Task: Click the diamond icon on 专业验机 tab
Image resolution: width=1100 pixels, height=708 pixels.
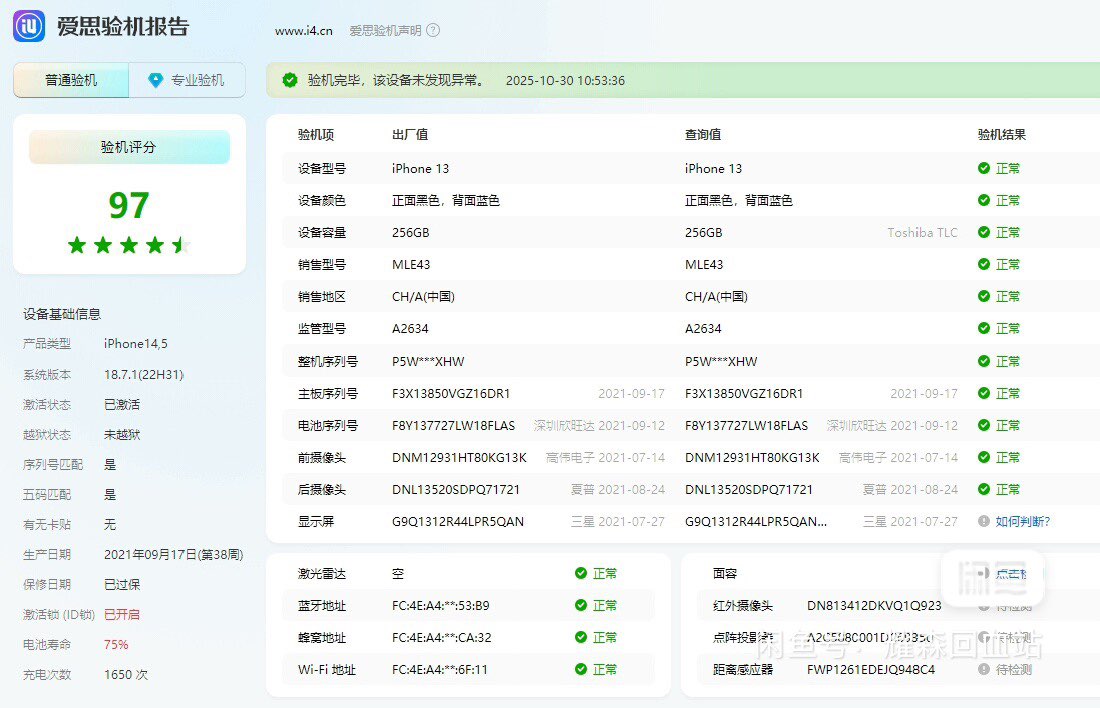Action: (155, 80)
